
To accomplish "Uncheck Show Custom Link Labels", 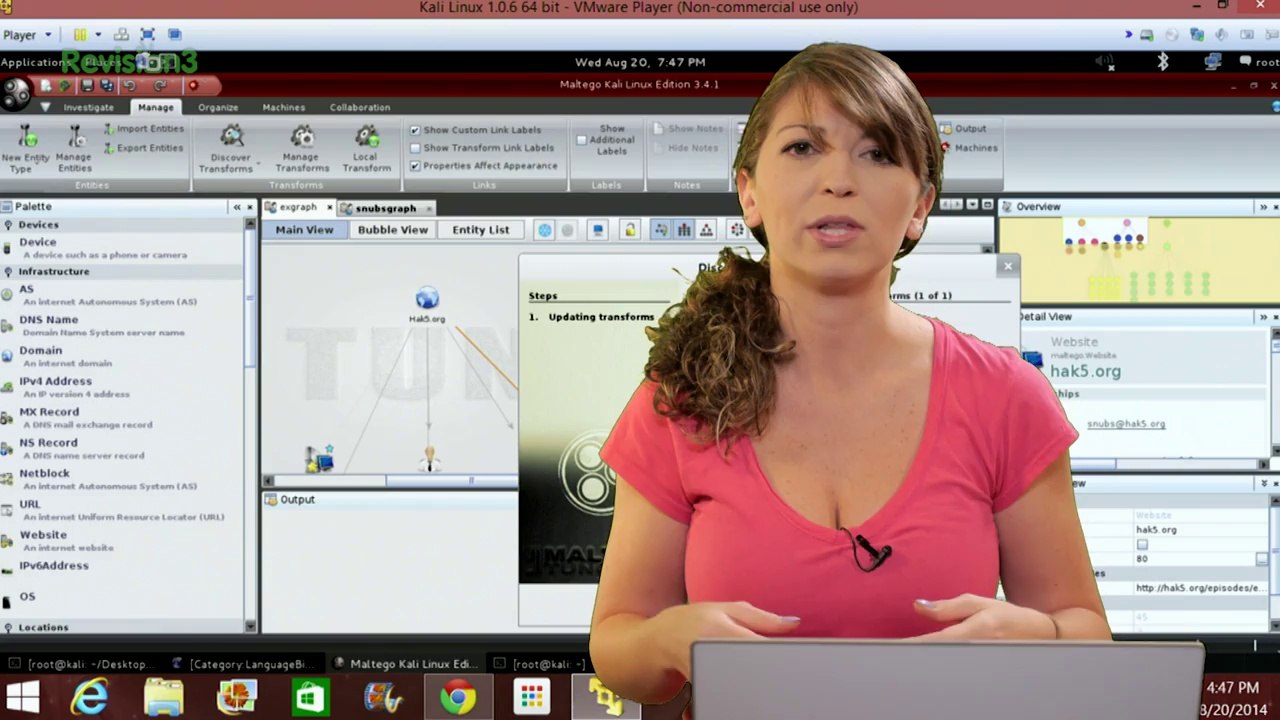I will tap(415, 130).
